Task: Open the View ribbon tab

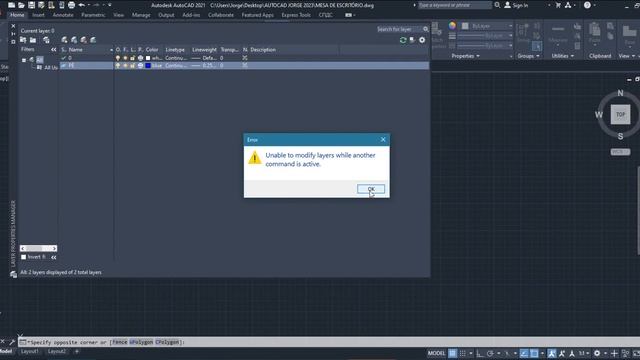Action: tap(118, 15)
